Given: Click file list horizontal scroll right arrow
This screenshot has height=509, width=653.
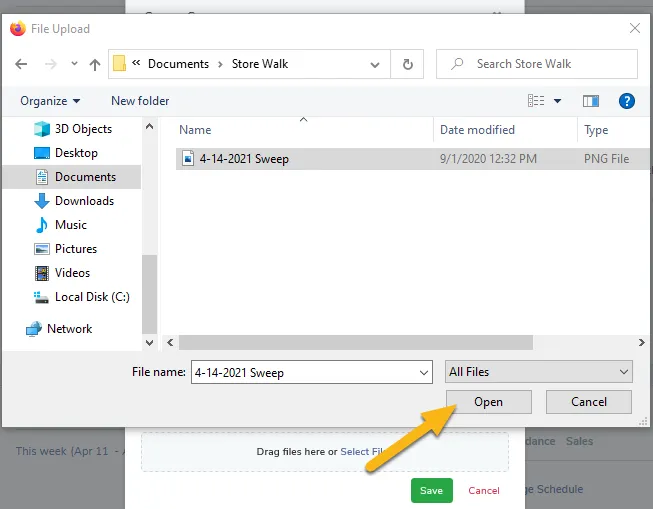Looking at the screenshot, I should click(x=641, y=342).
